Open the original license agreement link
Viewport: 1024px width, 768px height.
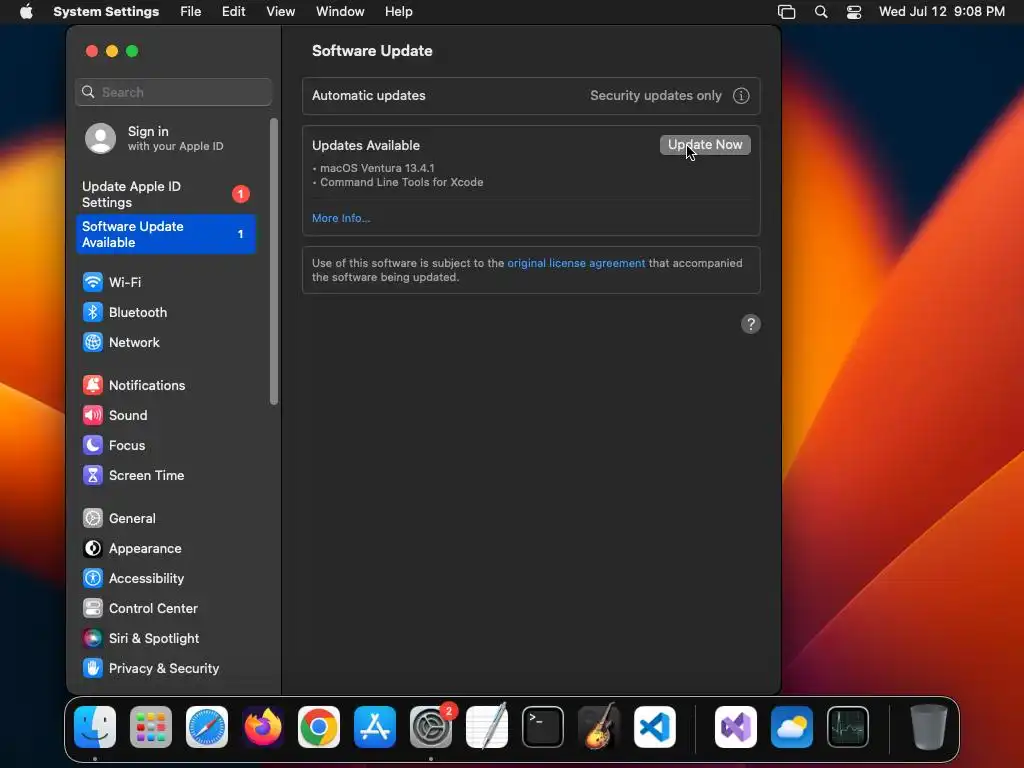576,263
